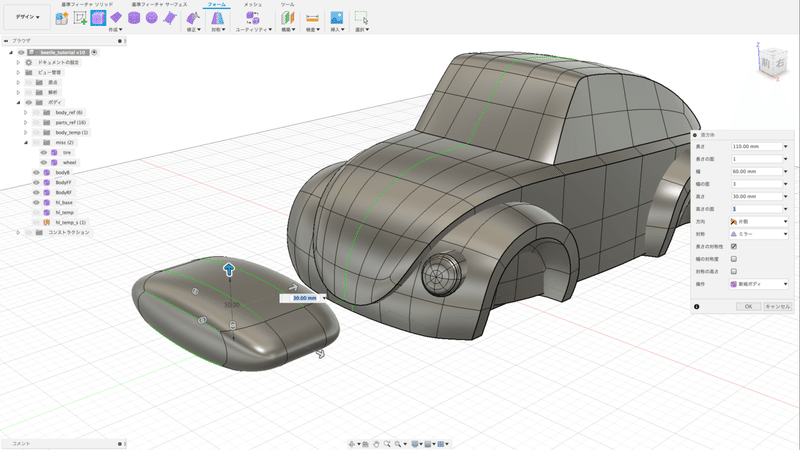Hide the bodyB body via eye icon
The image size is (800, 450).
coord(36,173)
